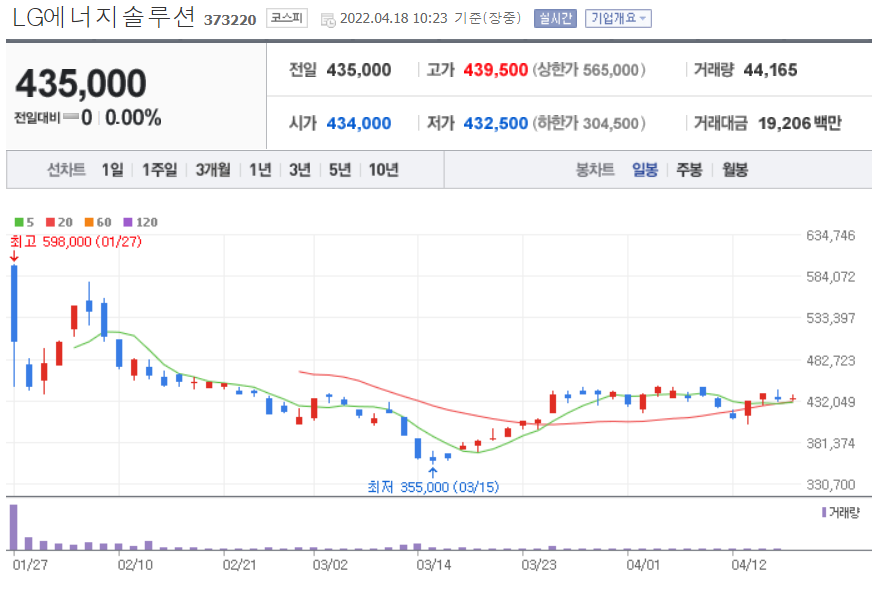
Task: Click the 381,374 price axis label
Action: click(x=831, y=443)
